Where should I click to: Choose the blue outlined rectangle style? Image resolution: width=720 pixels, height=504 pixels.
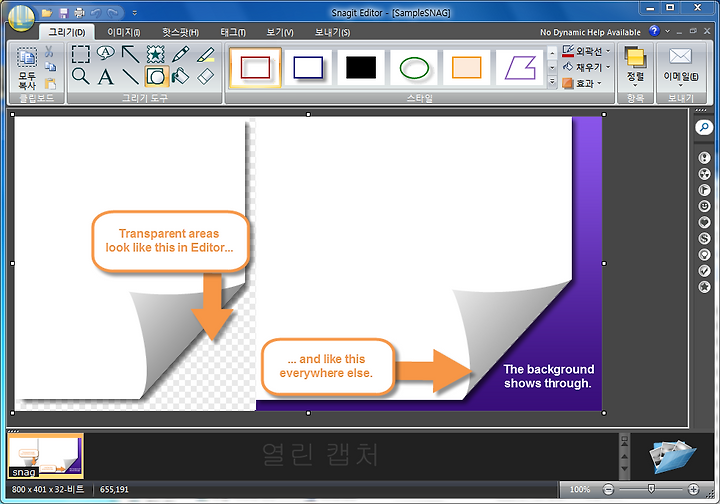click(x=308, y=67)
